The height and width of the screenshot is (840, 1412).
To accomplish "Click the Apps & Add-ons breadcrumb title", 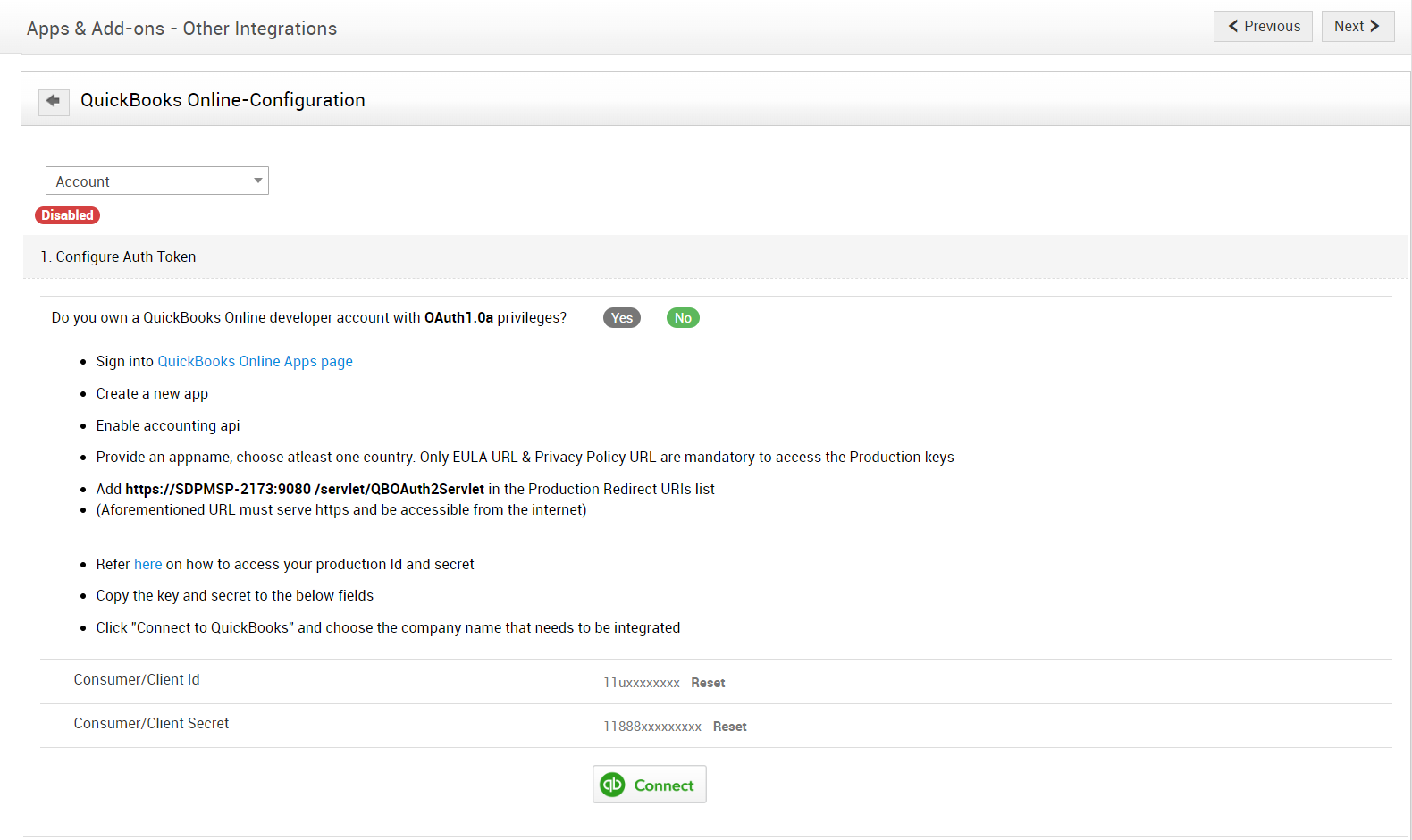I will click(181, 29).
